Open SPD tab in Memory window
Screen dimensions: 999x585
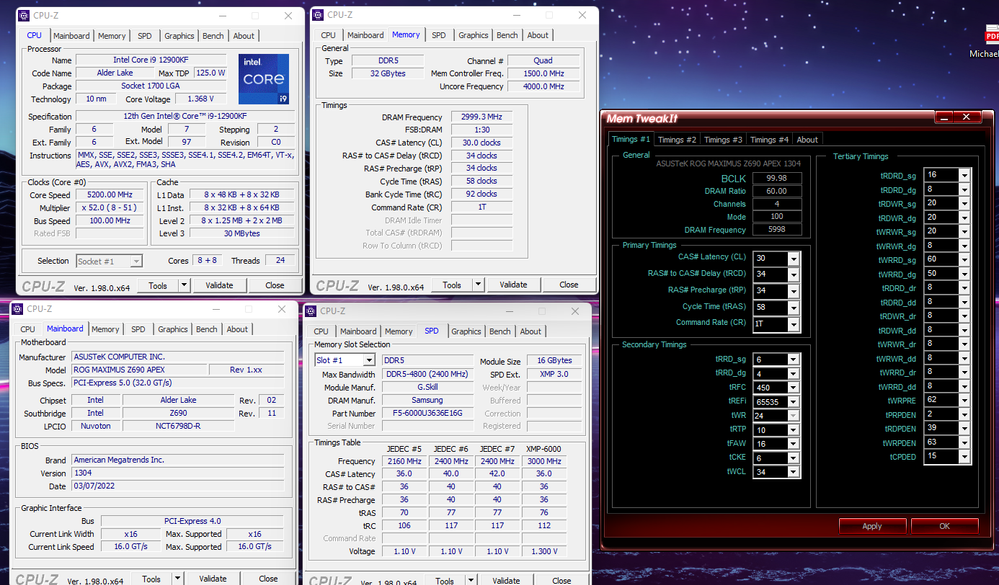[x=438, y=35]
